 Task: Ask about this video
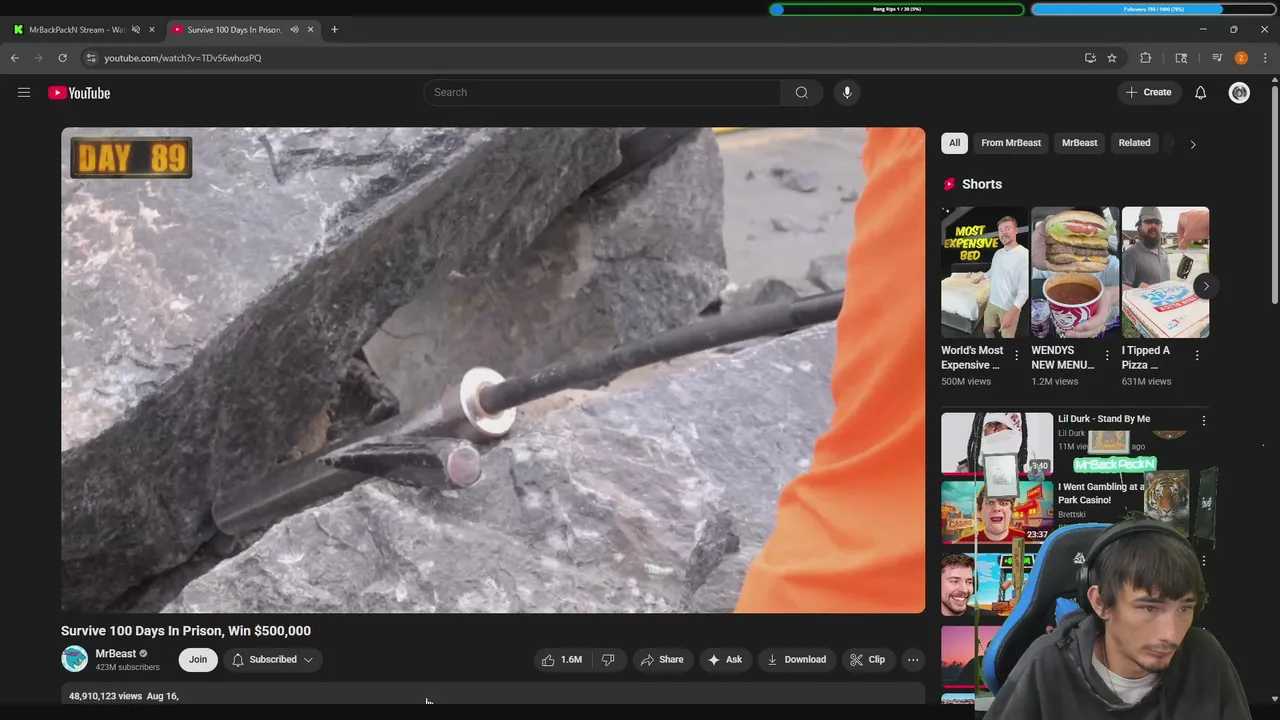[725, 659]
